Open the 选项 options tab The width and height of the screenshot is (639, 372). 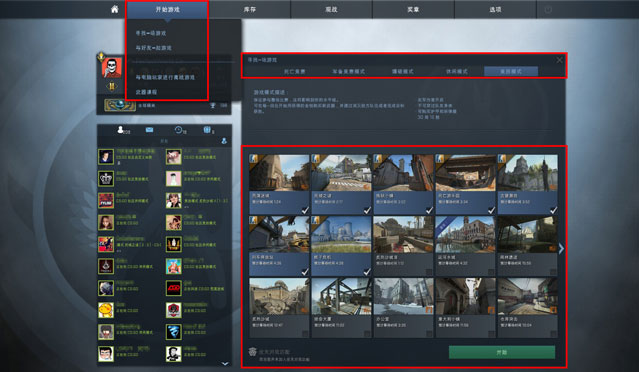pos(495,9)
